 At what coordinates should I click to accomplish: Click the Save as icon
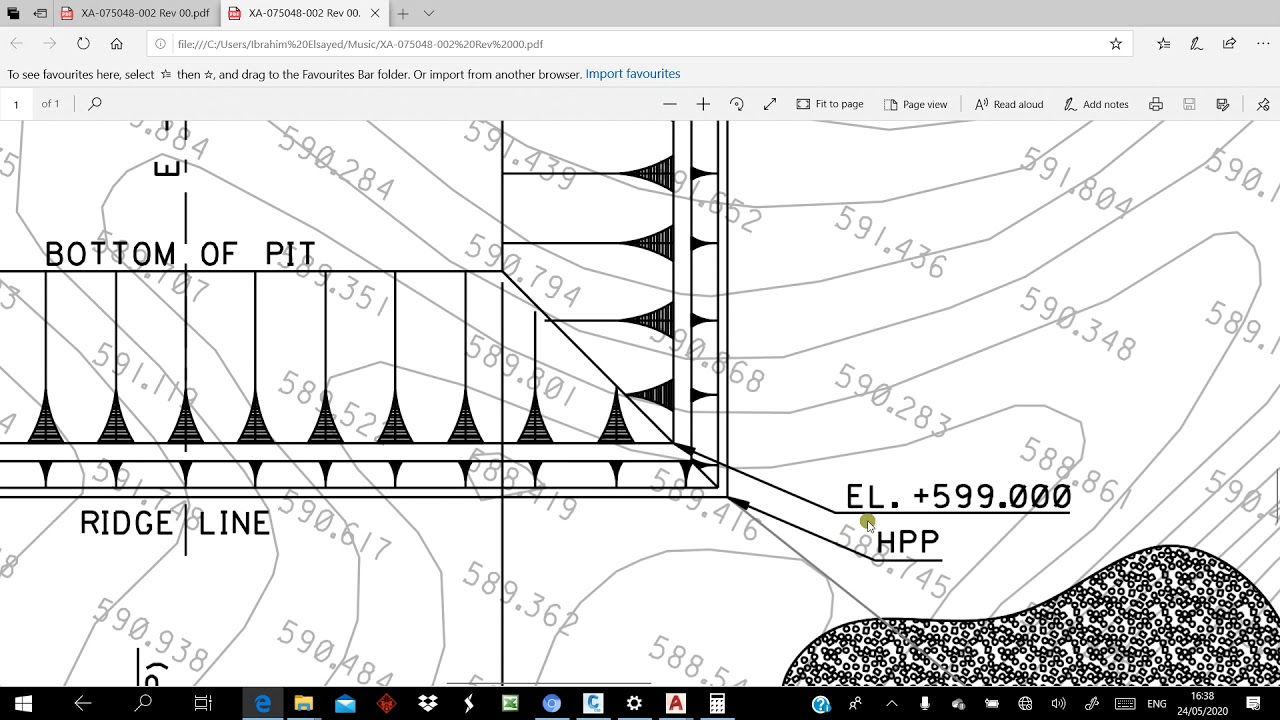tap(1222, 104)
